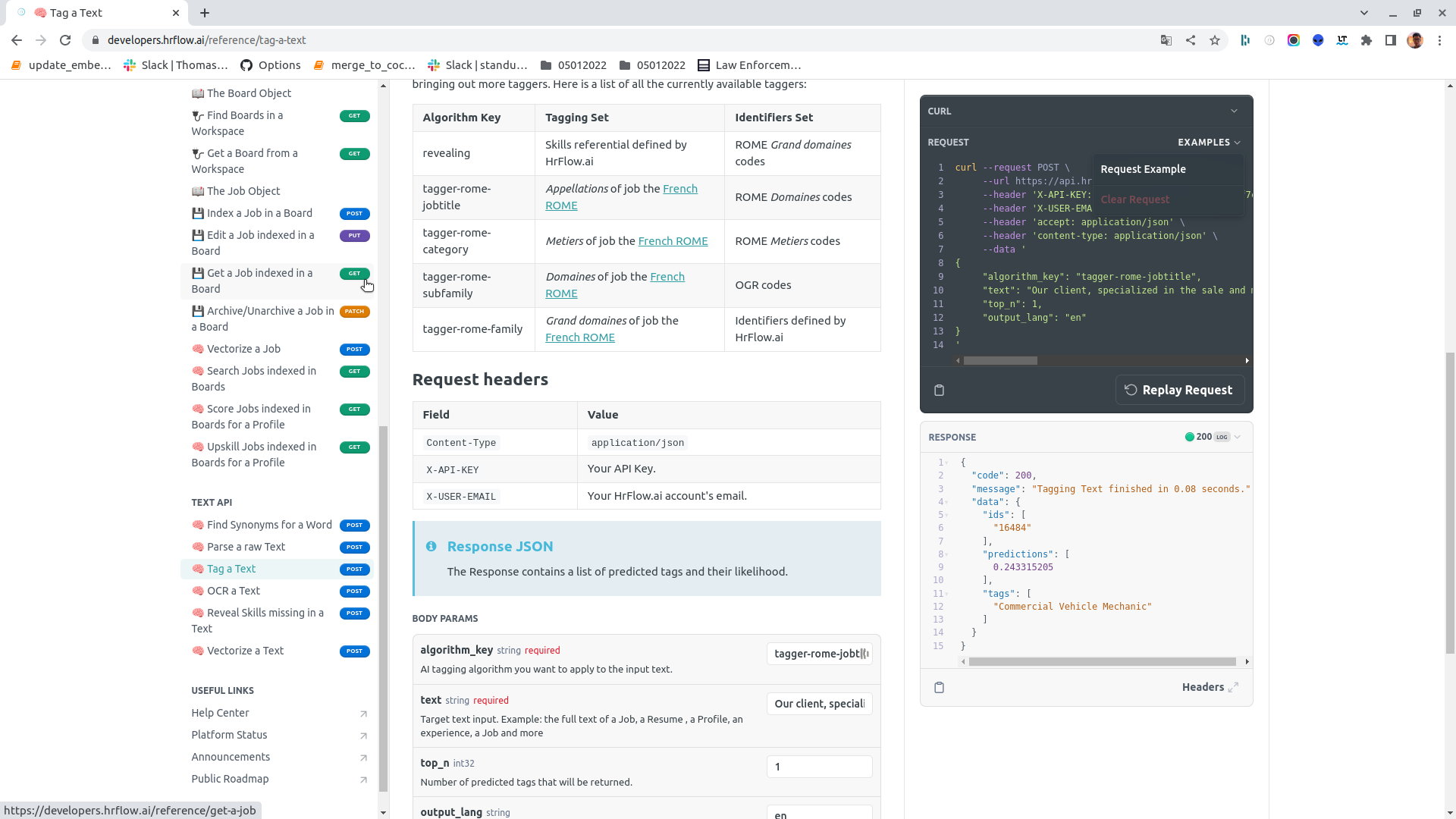Expand the CURL language selector chevron

point(1234,111)
